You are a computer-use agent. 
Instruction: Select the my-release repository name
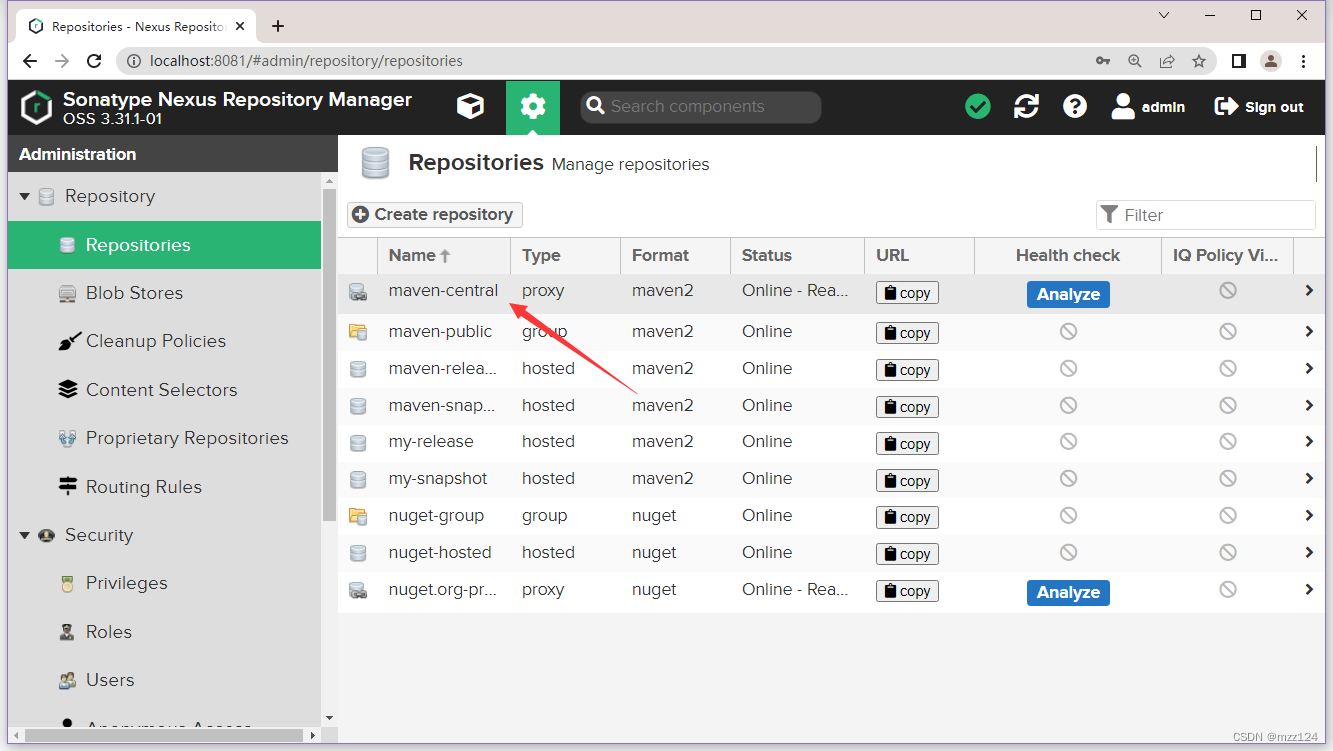coord(431,441)
